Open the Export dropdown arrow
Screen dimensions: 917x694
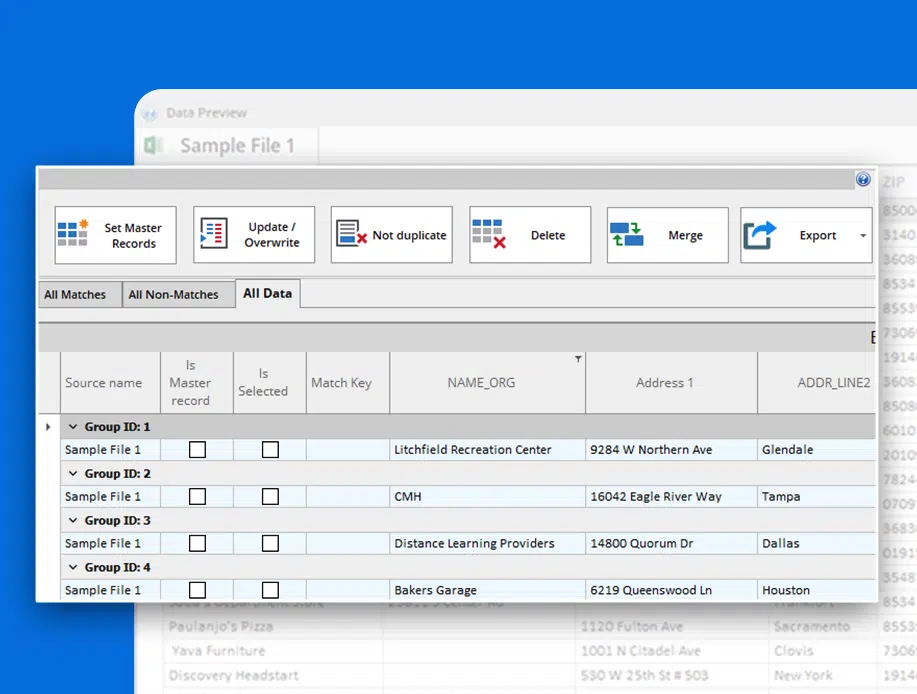[863, 236]
